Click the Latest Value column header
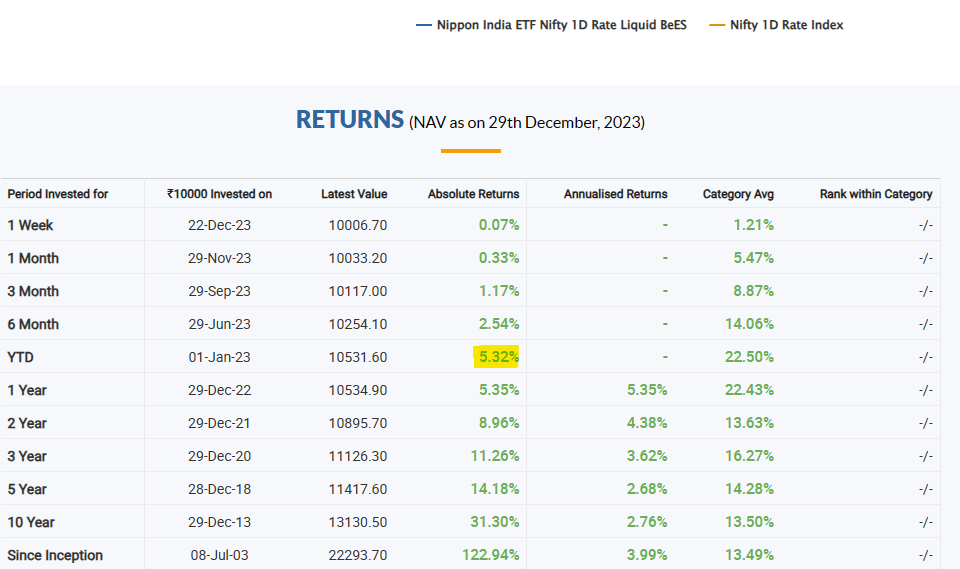 pyautogui.click(x=354, y=194)
